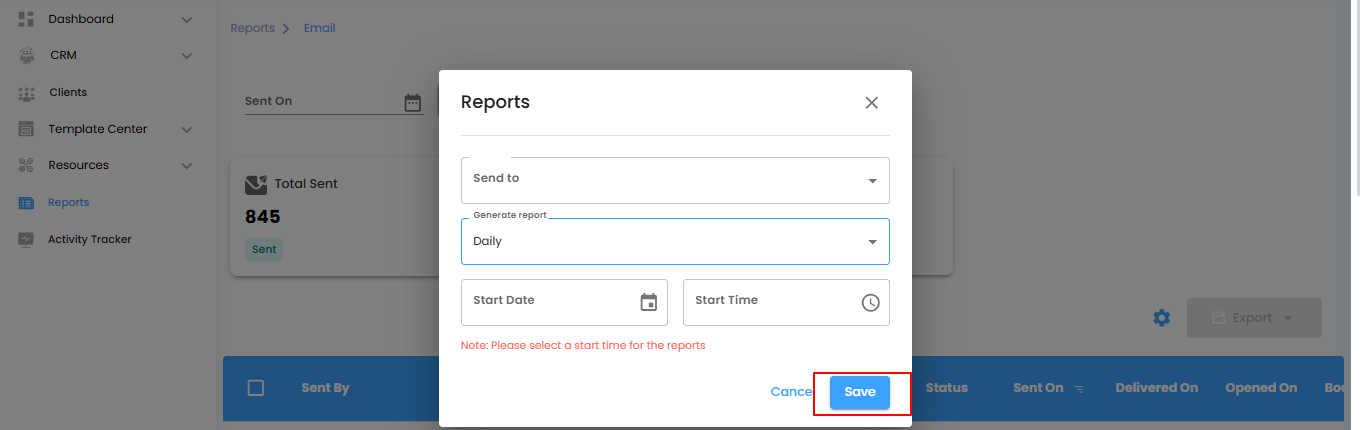
Task: Open the Start Time clock icon
Action: 870,302
